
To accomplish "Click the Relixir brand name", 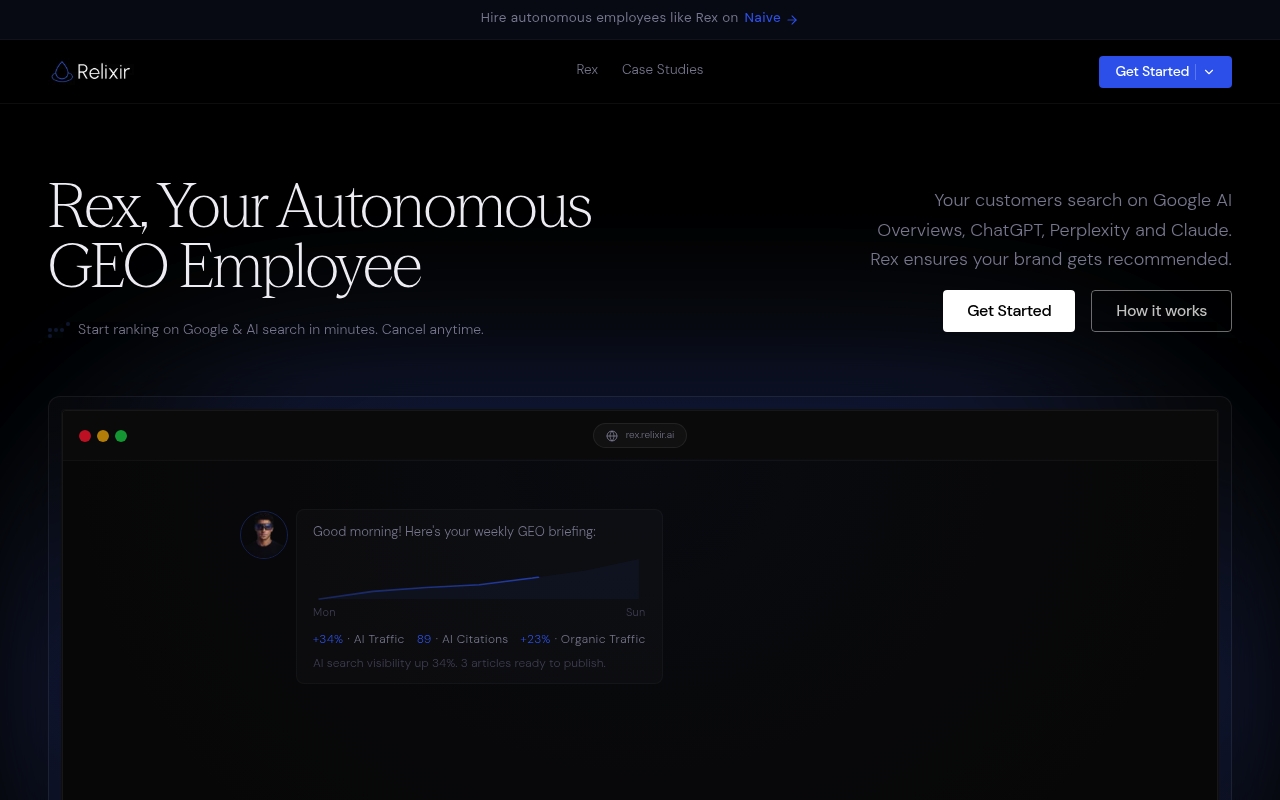I will [103, 71].
